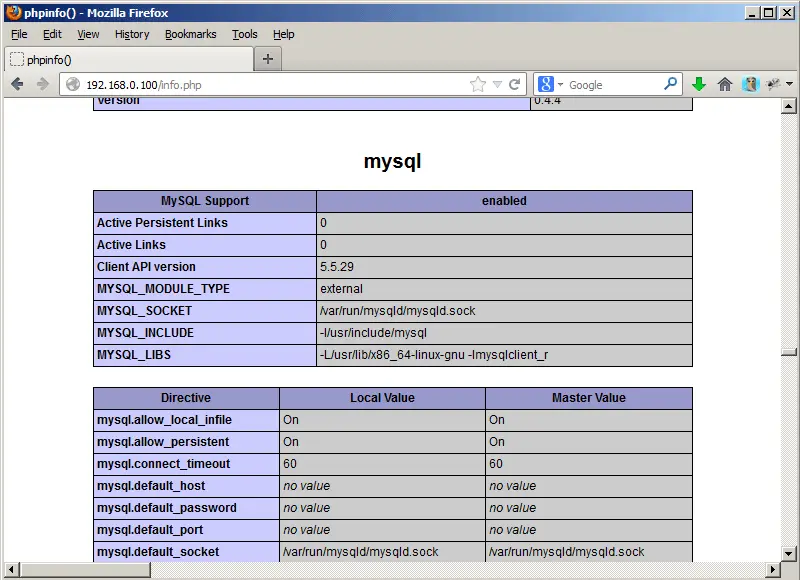Maximize the Firefox window
The width and height of the screenshot is (800, 580).
coord(769,13)
